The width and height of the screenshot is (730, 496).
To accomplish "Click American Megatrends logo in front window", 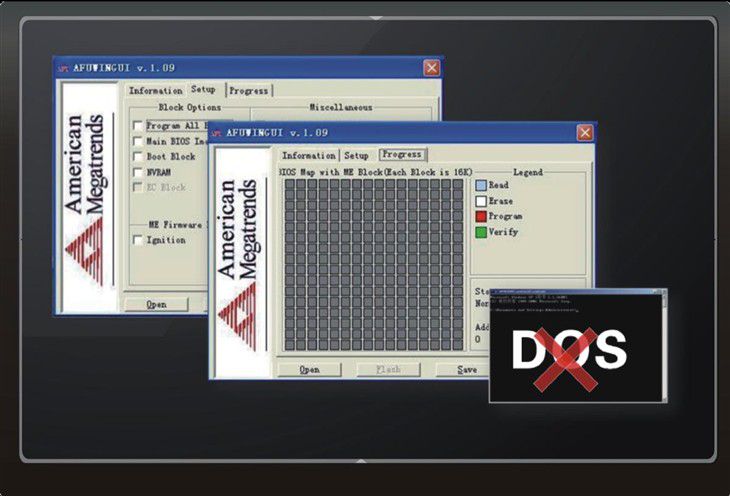I will (x=241, y=262).
